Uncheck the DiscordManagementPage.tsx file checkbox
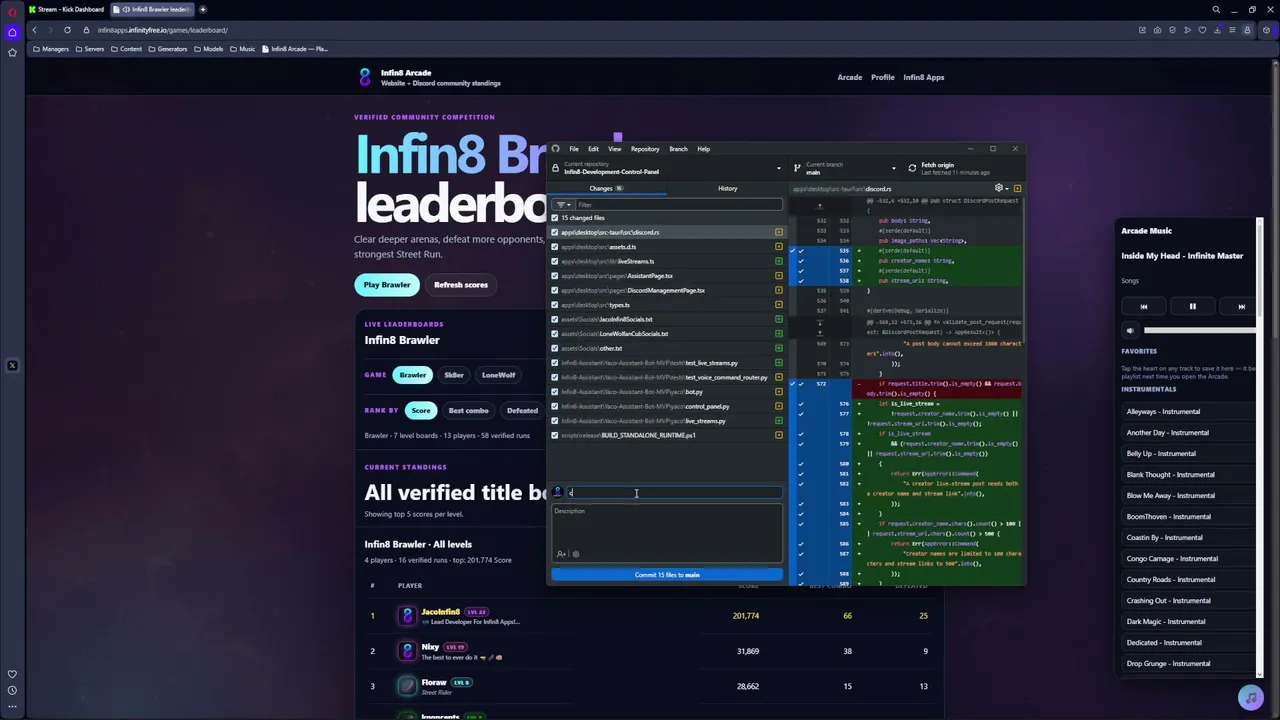The height and width of the screenshot is (720, 1280). pos(555,290)
